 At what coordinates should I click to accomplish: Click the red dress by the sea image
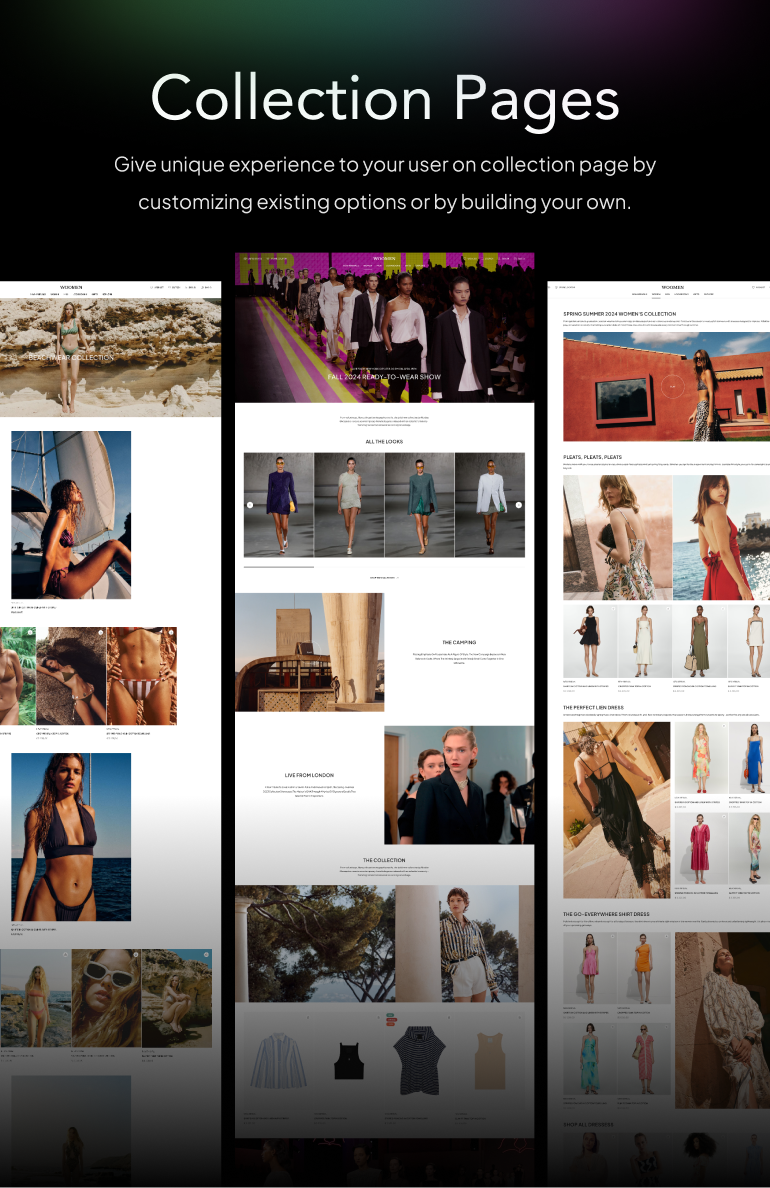point(721,537)
